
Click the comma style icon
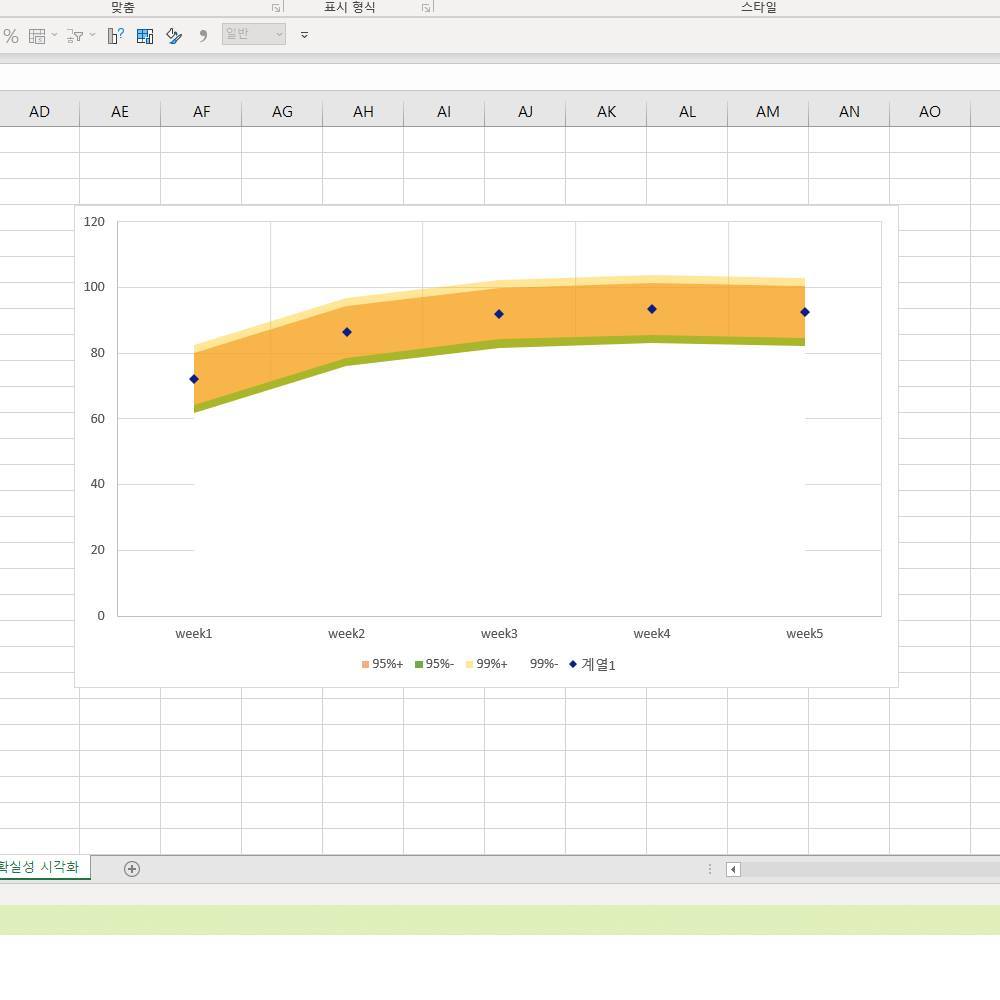(203, 36)
